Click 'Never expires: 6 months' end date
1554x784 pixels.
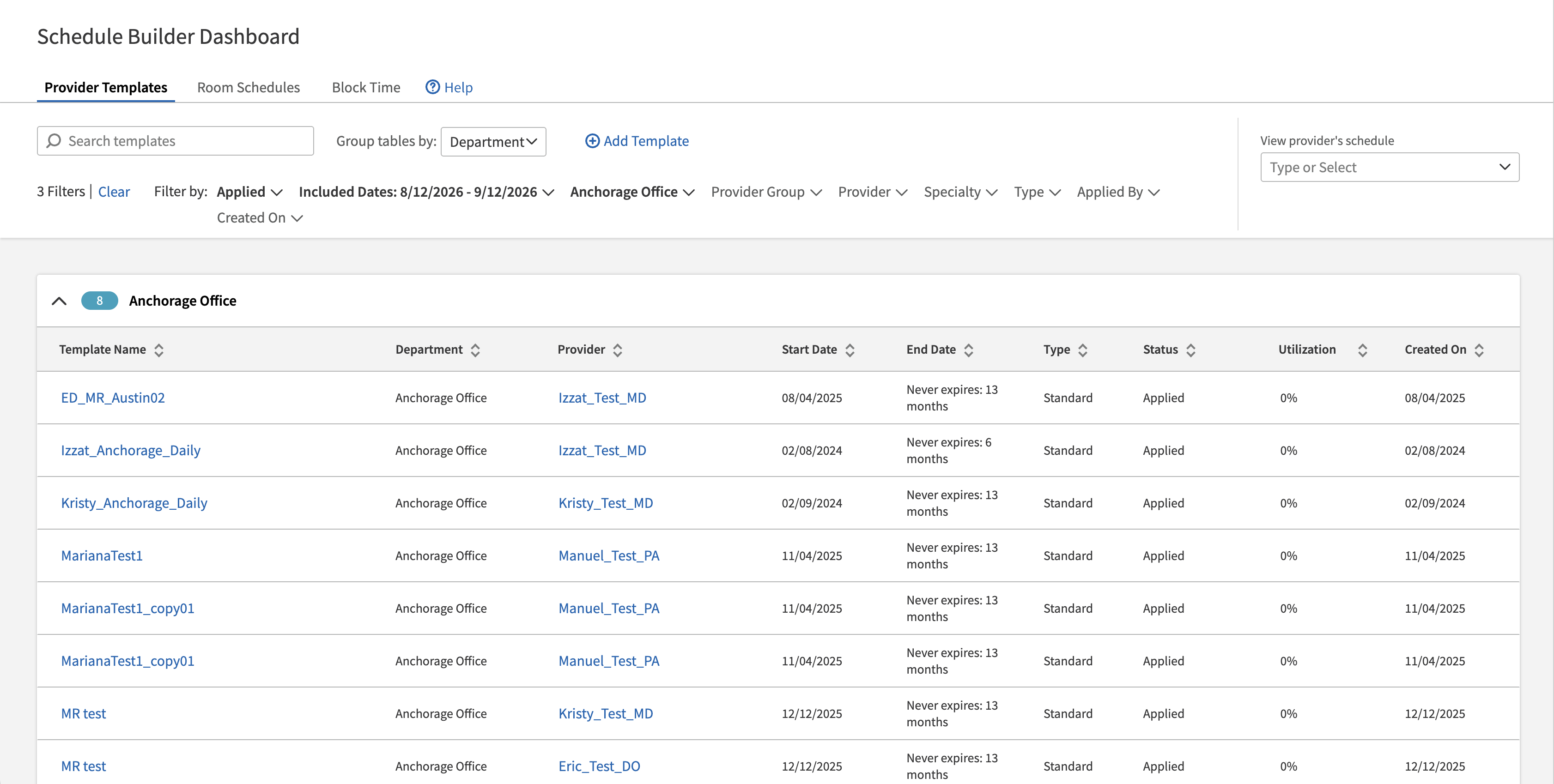[949, 451]
